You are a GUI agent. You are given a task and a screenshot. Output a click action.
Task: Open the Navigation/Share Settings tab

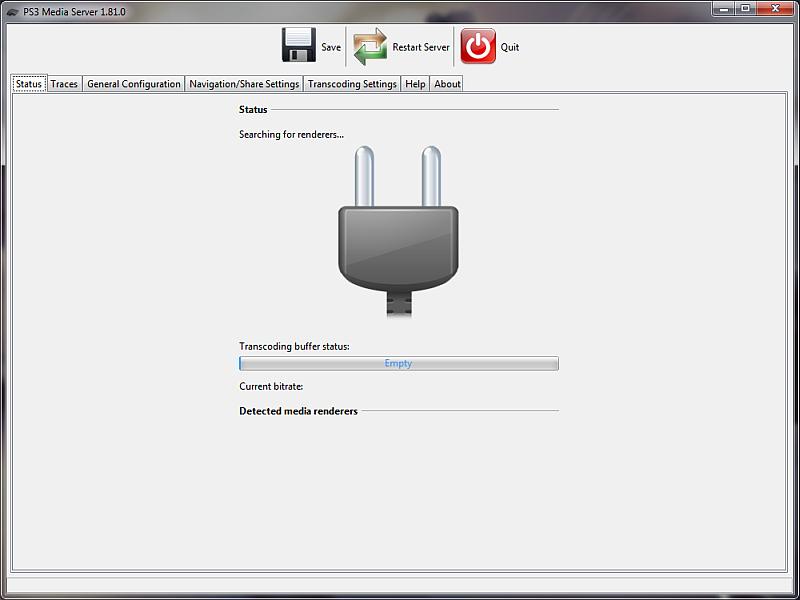click(x=244, y=84)
